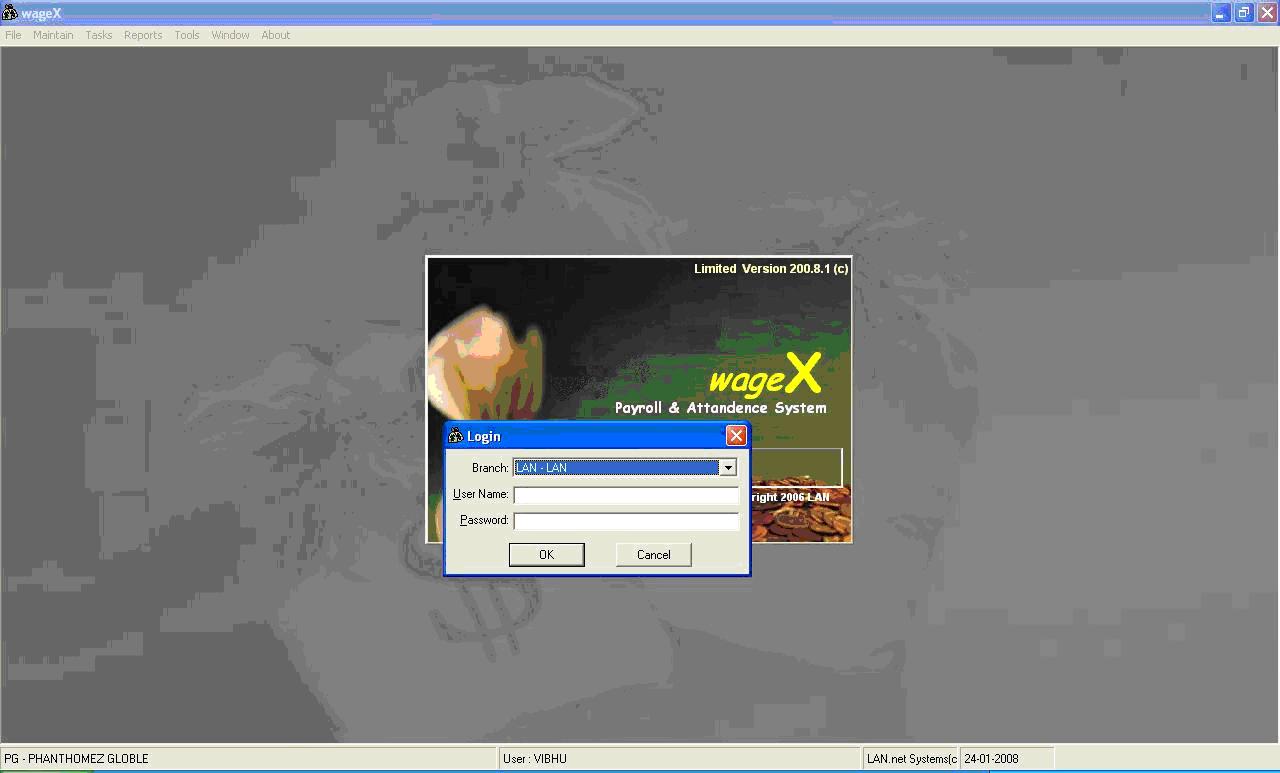The image size is (1280, 773).
Task: Close the Login dialog with the X
Action: [736, 436]
